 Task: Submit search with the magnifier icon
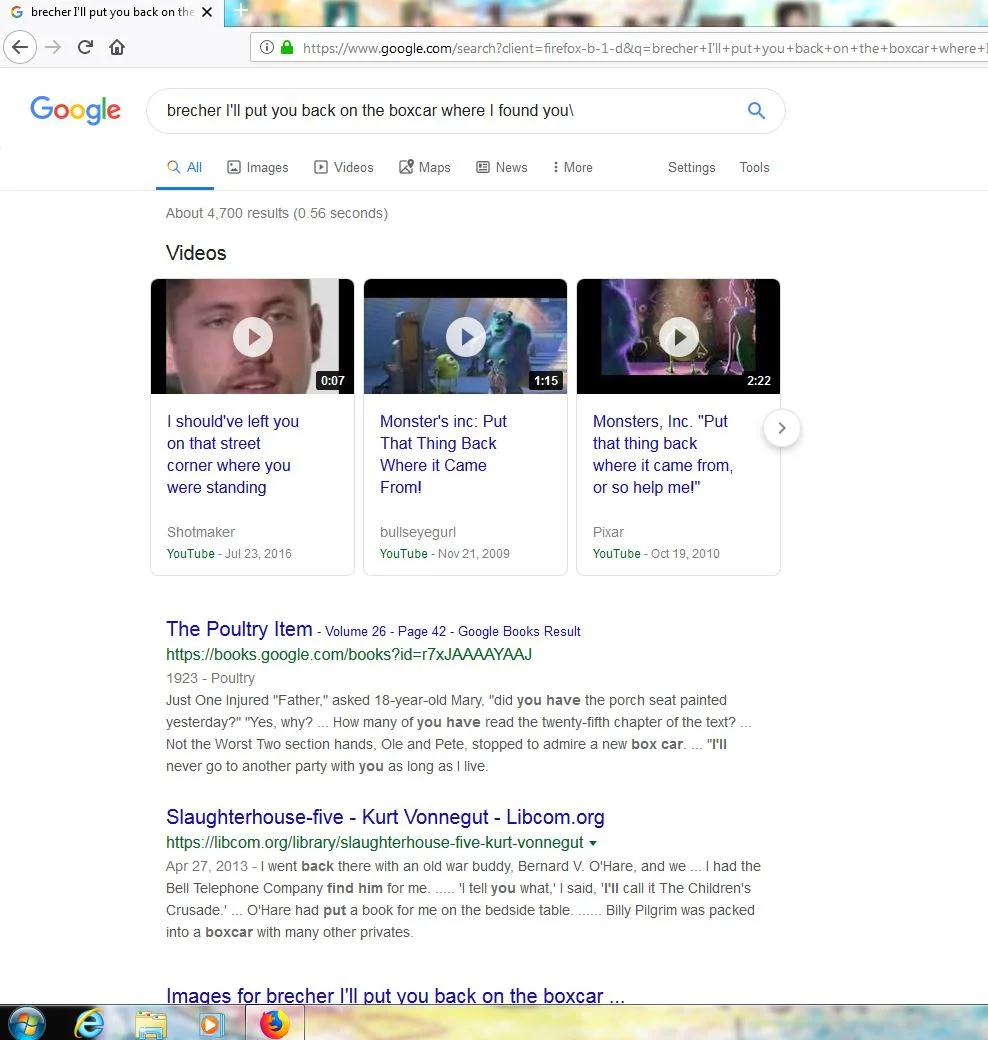coord(756,110)
